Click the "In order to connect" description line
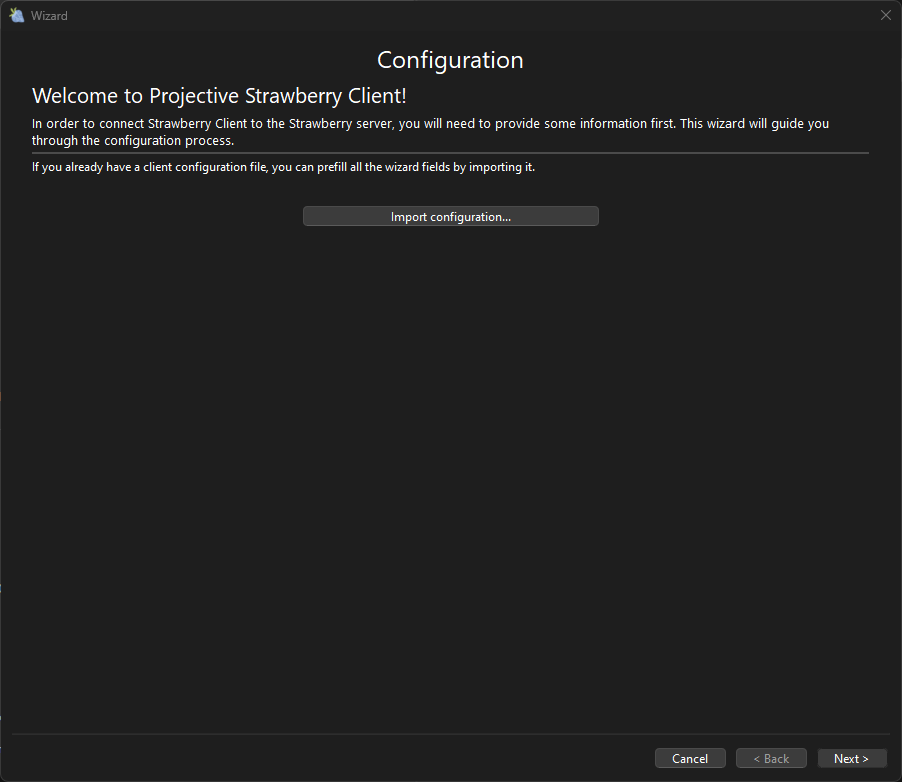 (x=430, y=124)
